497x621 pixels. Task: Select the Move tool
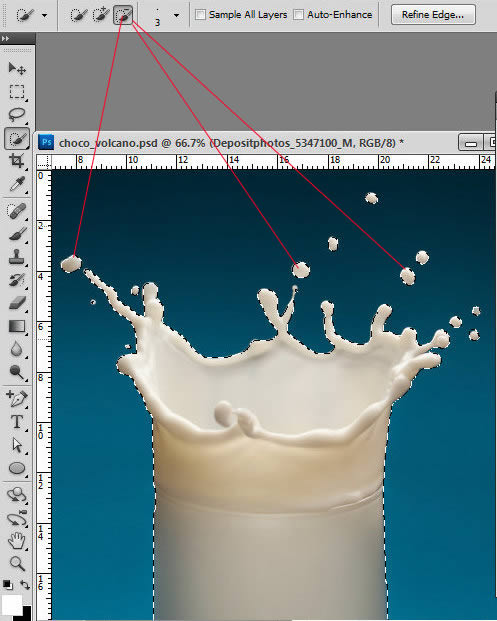(x=17, y=69)
